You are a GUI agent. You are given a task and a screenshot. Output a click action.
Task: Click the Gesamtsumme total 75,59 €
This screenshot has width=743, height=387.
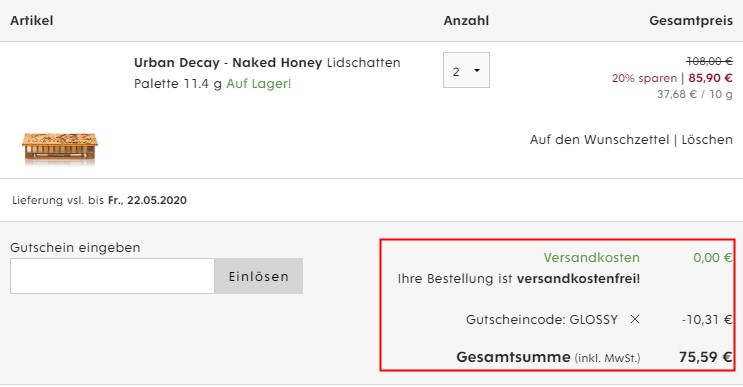[x=706, y=357]
